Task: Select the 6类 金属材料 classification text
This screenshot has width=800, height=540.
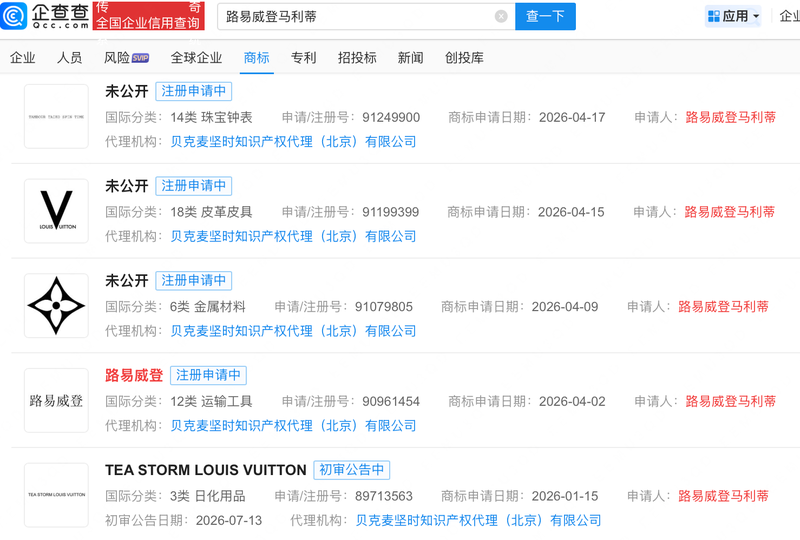Action: (x=208, y=307)
